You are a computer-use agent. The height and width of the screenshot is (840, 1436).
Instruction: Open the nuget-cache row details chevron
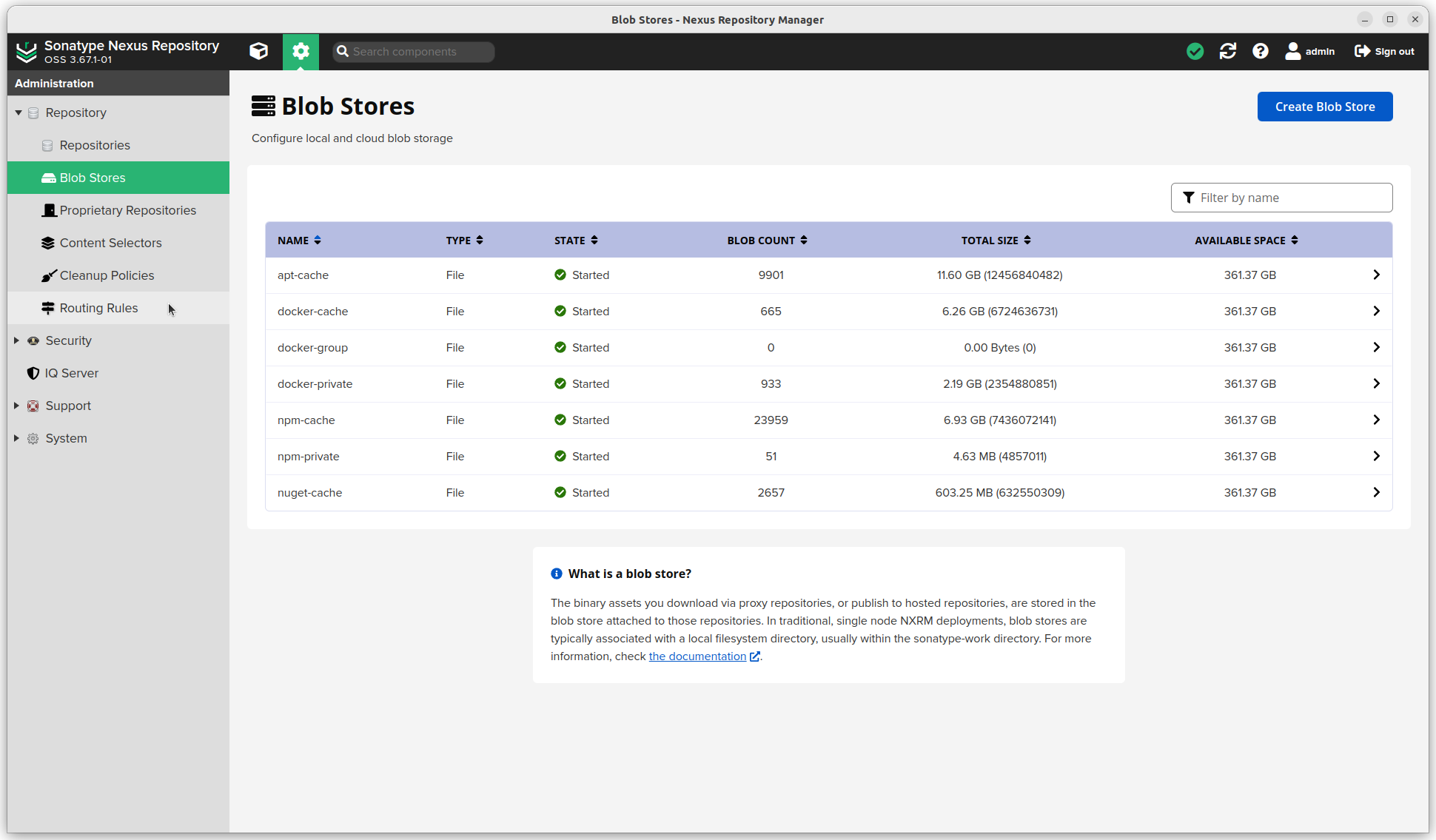(1376, 492)
